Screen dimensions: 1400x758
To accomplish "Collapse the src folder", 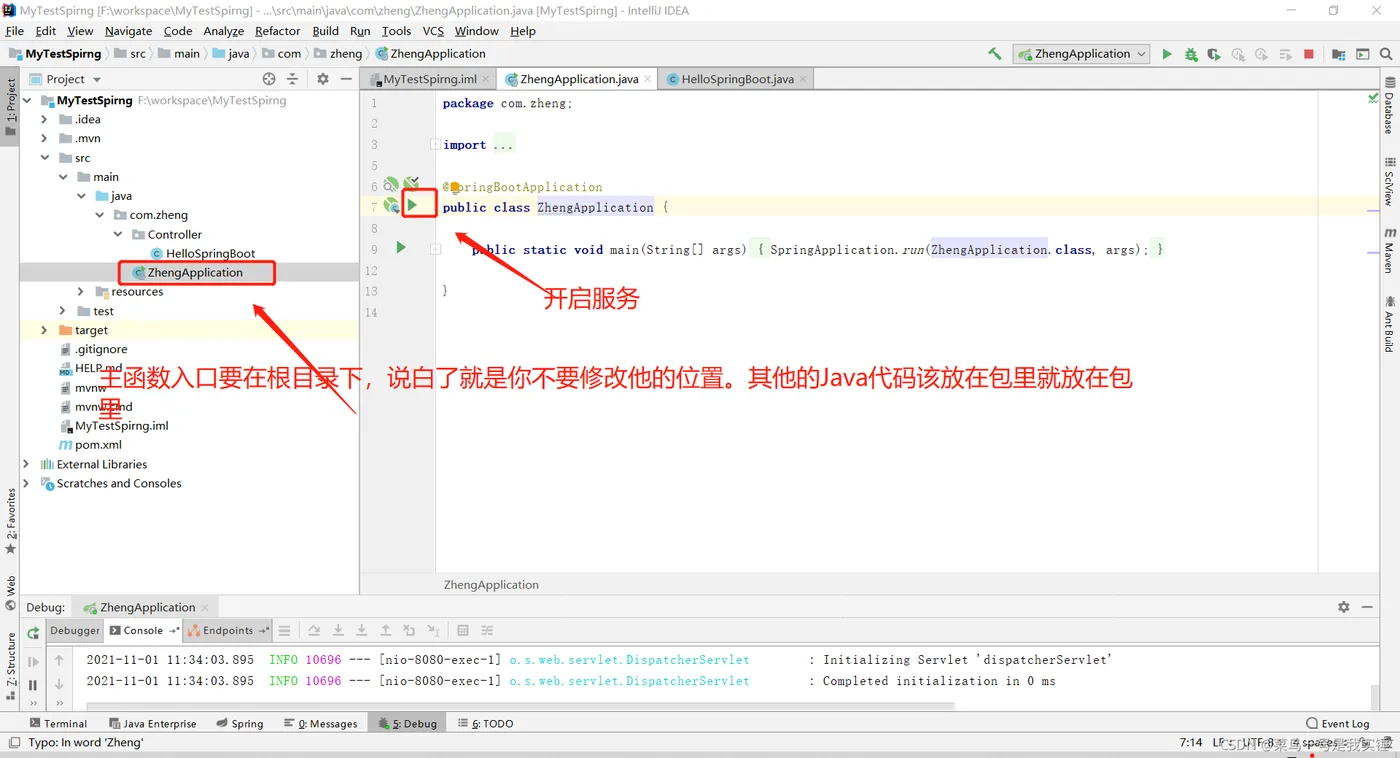I will click(x=44, y=158).
